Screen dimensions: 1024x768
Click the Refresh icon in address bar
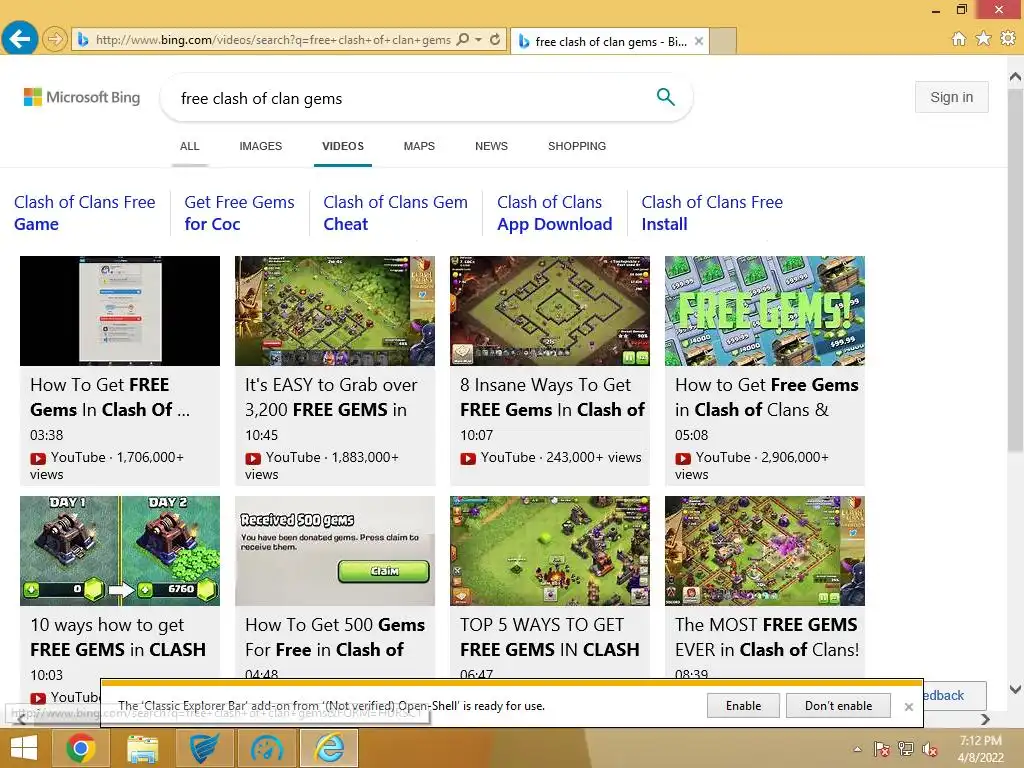[x=495, y=40]
